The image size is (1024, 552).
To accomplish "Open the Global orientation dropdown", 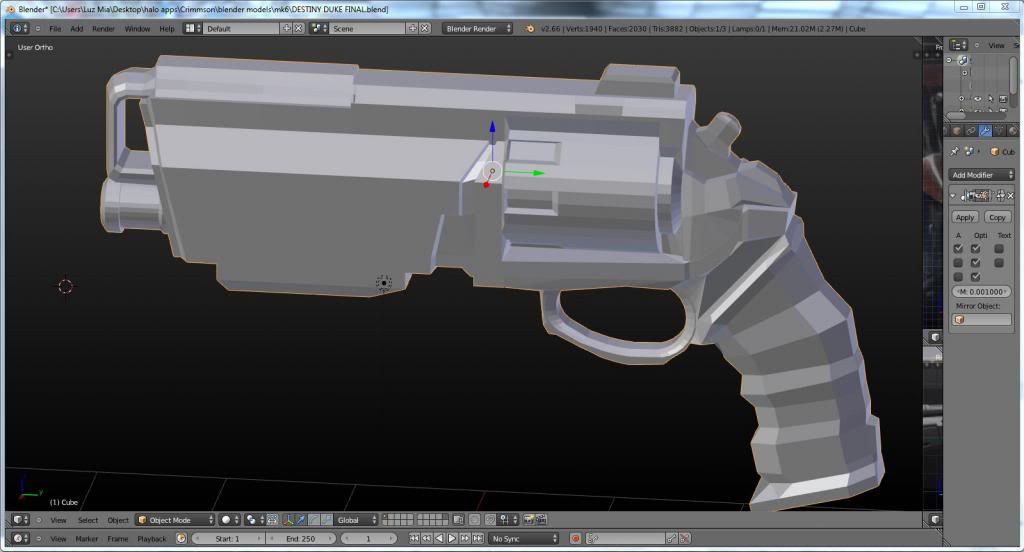I will 356,520.
